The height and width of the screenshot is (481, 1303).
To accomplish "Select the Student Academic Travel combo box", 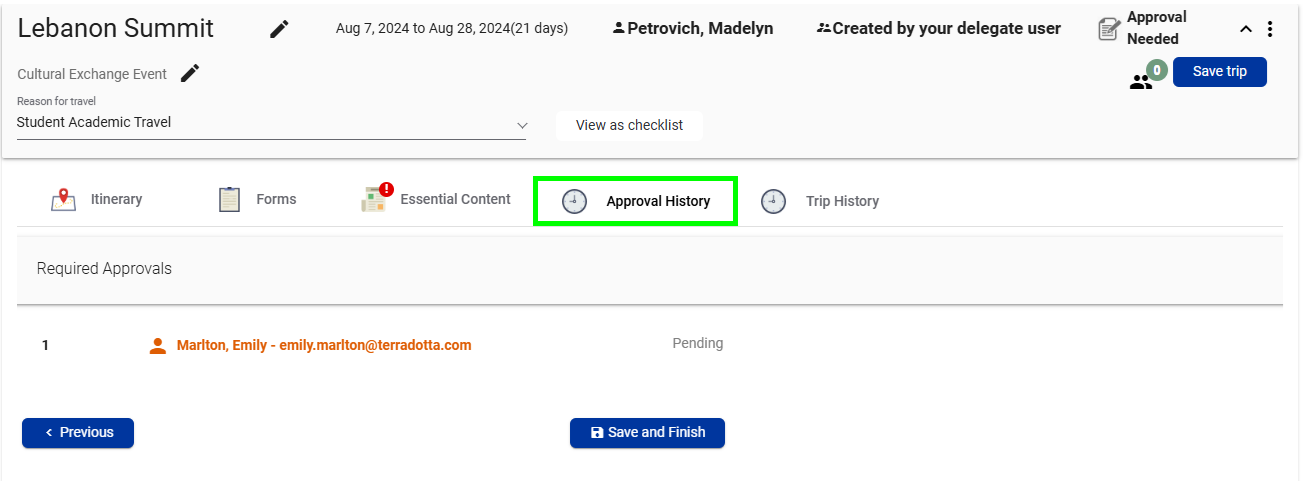I will pyautogui.click(x=271, y=123).
